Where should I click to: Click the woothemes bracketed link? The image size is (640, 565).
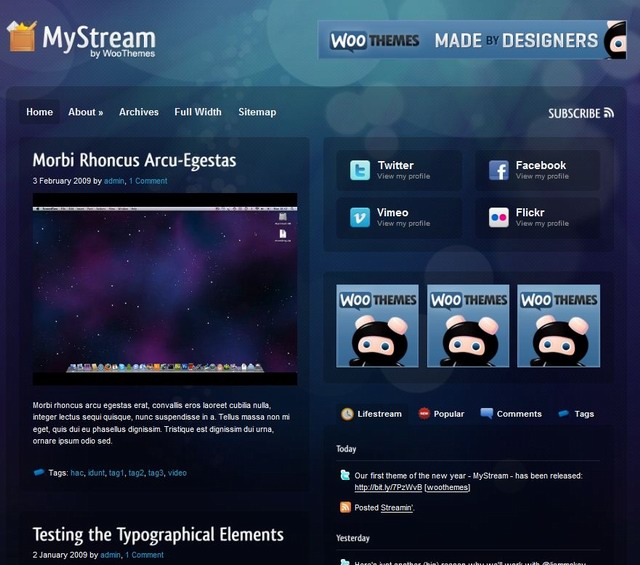click(447, 487)
